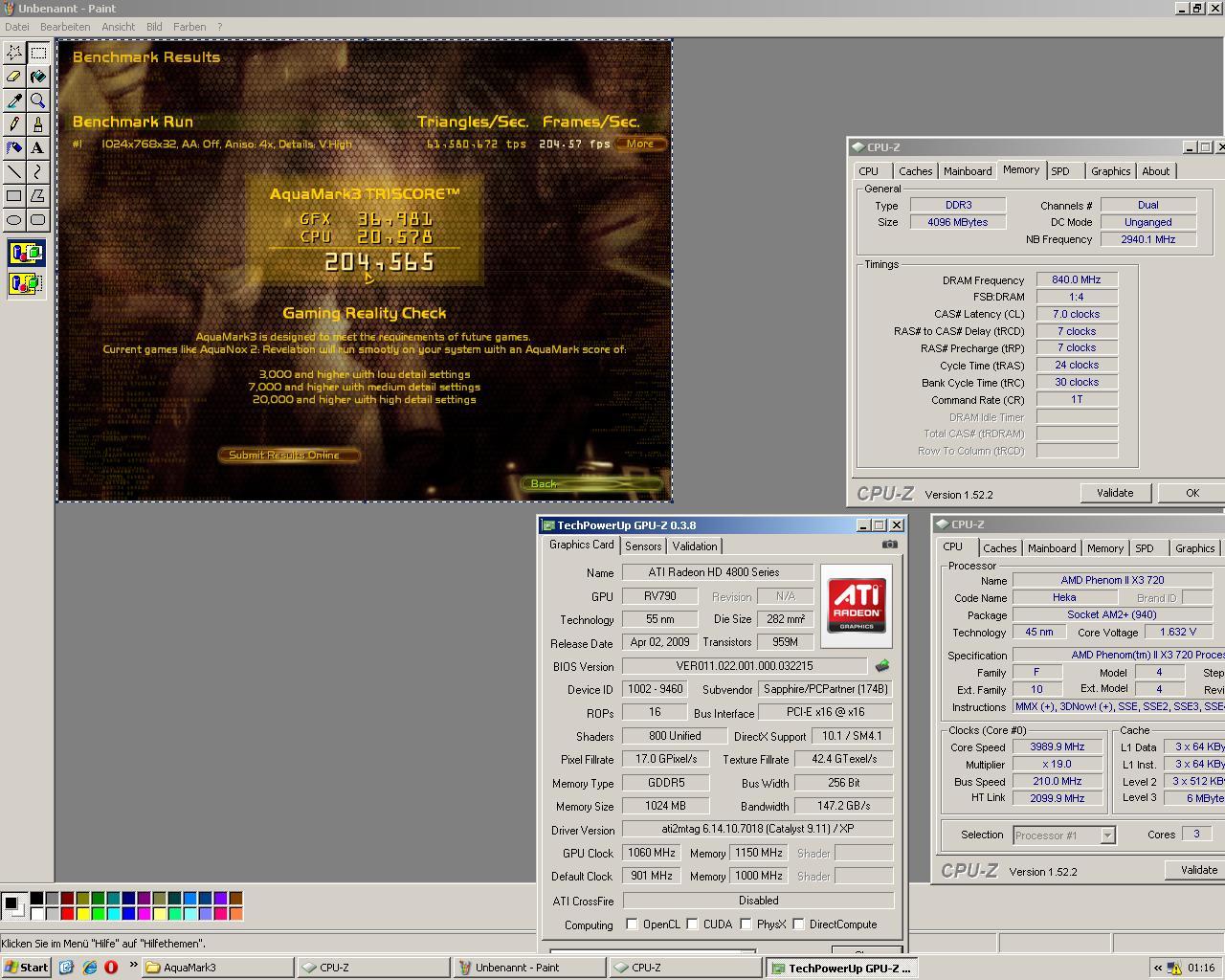Choose the Rounded Rectangle tool in Paint

[x=38, y=220]
